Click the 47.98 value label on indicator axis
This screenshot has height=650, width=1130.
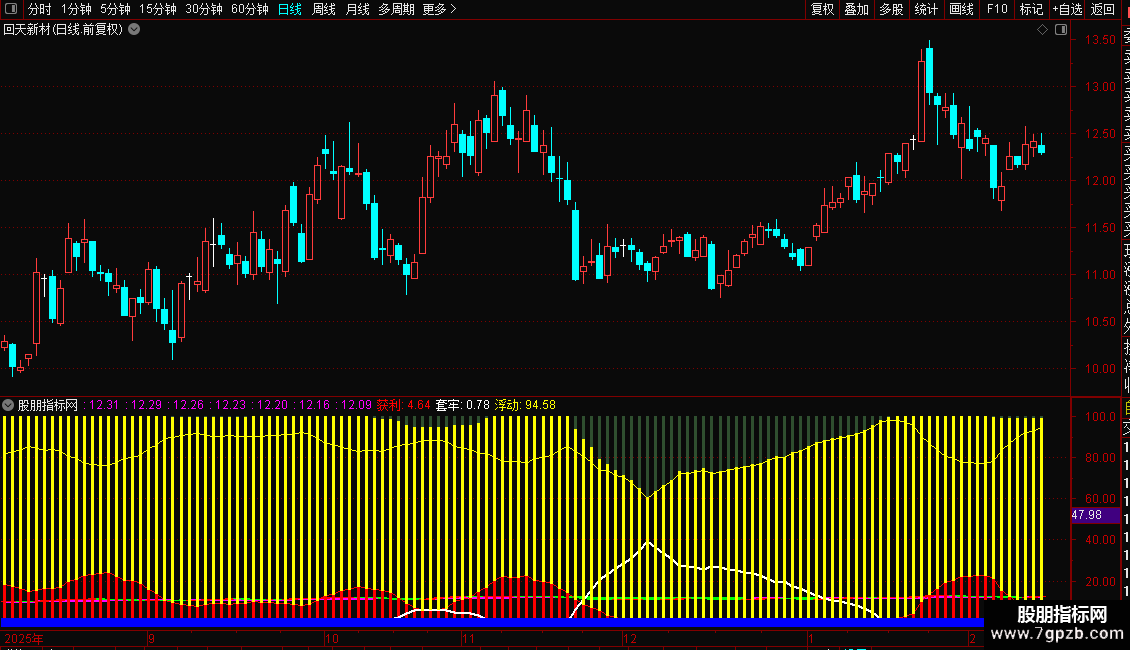coord(1095,515)
